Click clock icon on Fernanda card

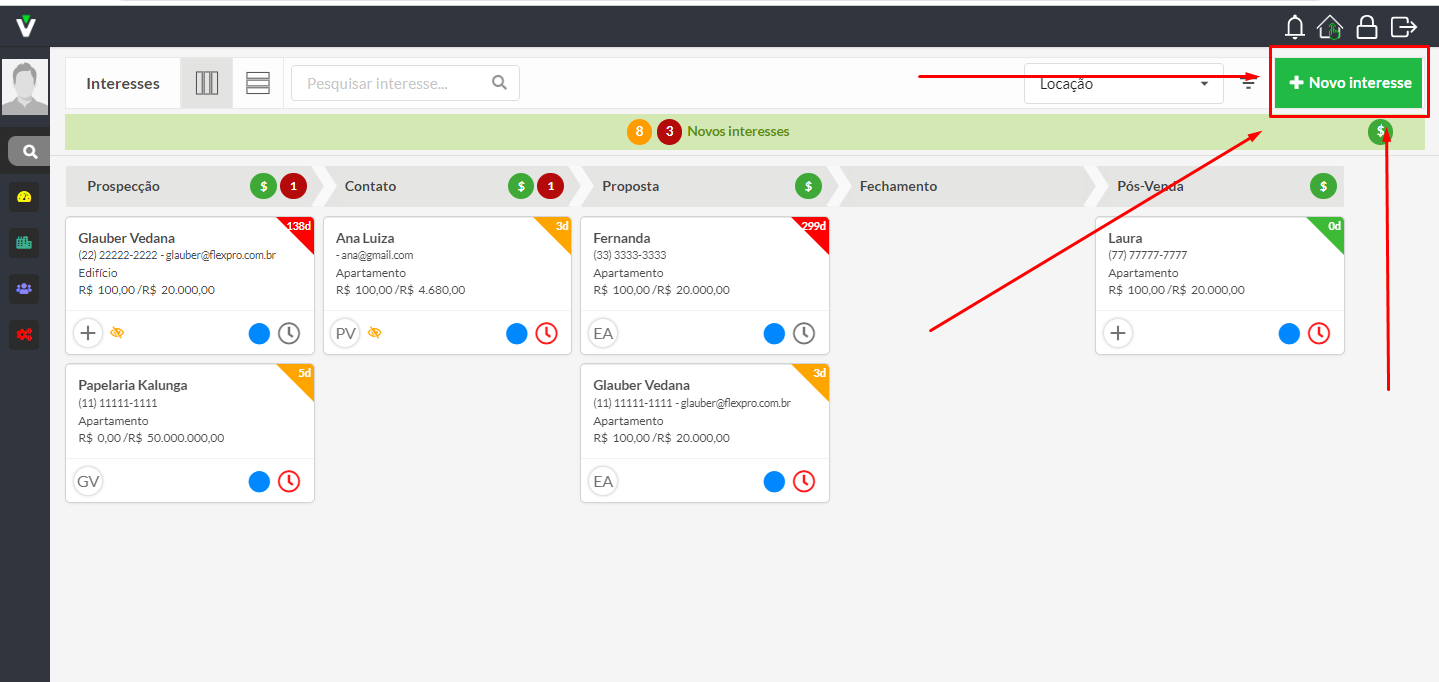[x=804, y=333]
